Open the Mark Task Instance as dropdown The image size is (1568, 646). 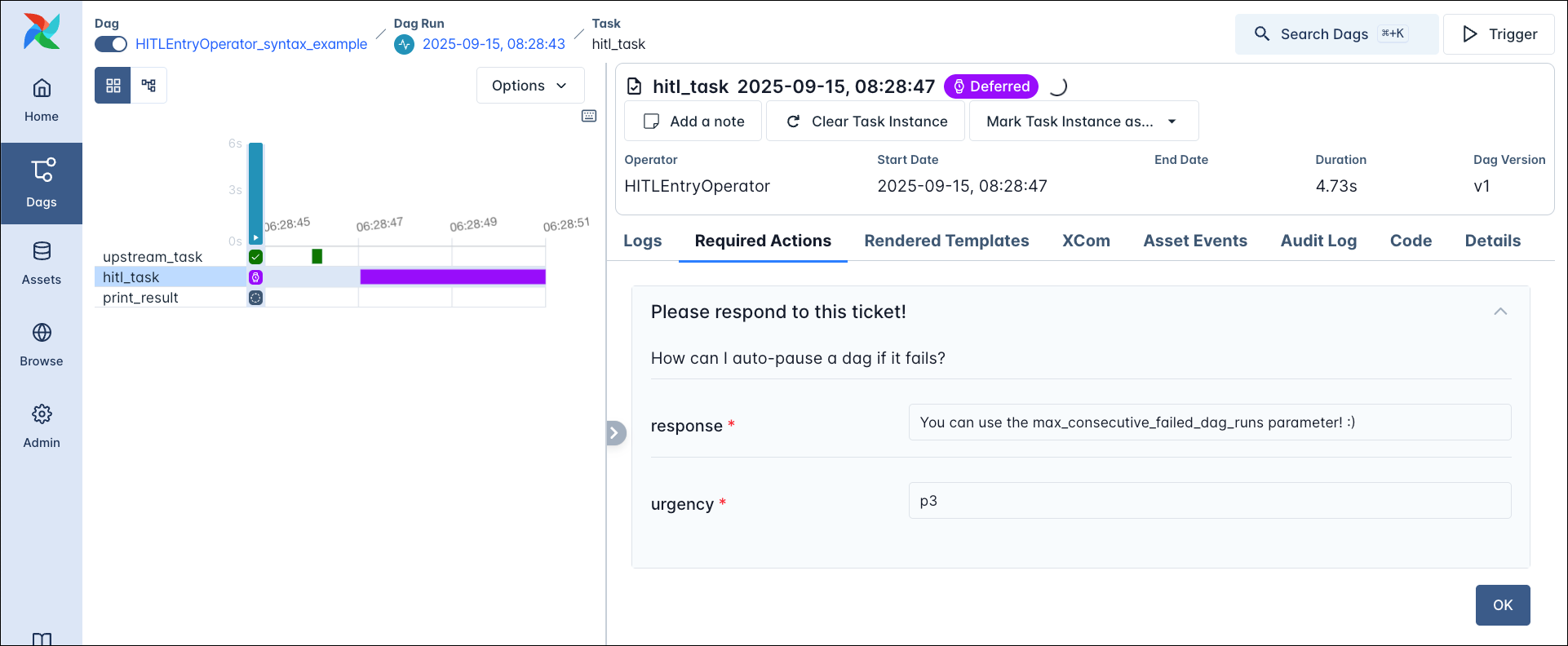(1083, 122)
